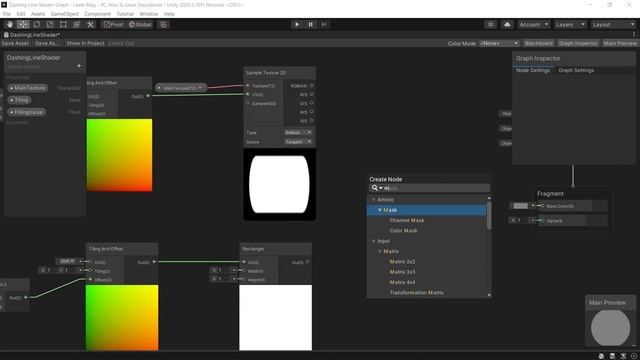Image resolution: width=640 pixels, height=360 pixels.
Task: Open the UV0 channel dropdown on Tiling And Offset
Action: [x=67, y=261]
